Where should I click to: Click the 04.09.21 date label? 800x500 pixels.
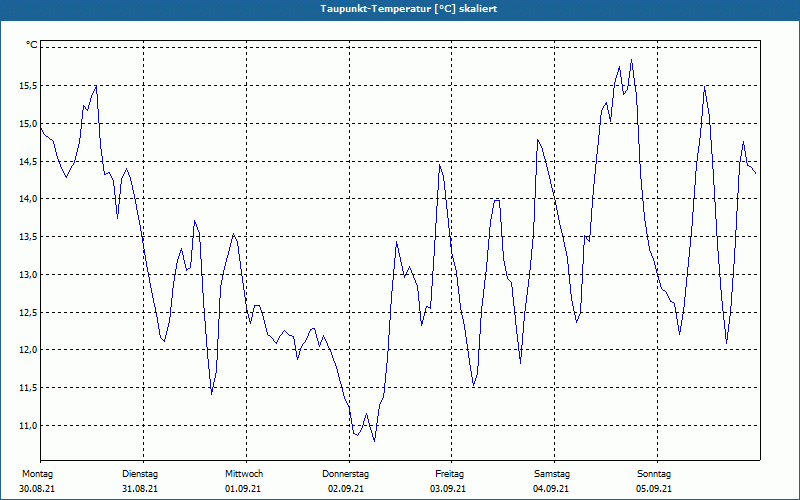(551, 489)
